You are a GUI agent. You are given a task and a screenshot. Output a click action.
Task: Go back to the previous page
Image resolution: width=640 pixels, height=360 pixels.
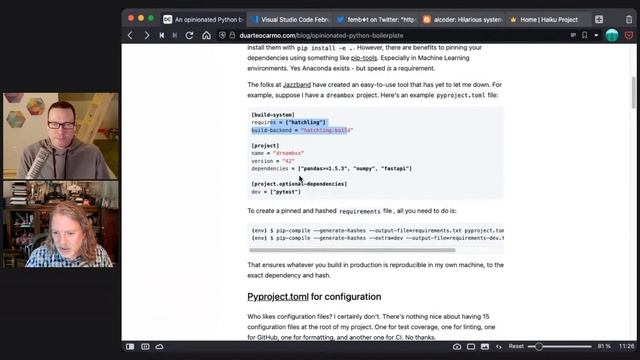point(130,36)
